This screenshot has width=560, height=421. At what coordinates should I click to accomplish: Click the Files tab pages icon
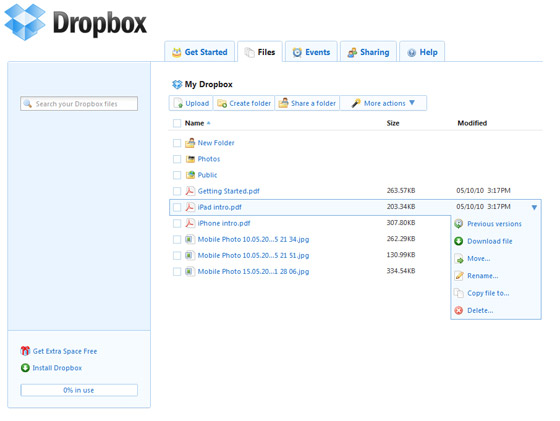point(249,52)
